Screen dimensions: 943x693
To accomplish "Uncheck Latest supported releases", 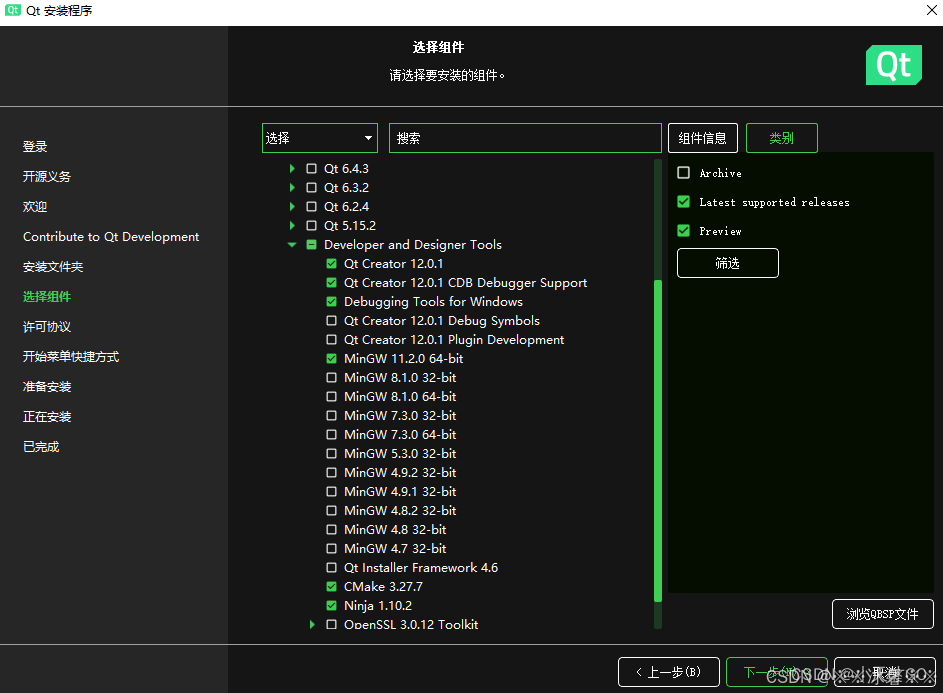I will (684, 202).
